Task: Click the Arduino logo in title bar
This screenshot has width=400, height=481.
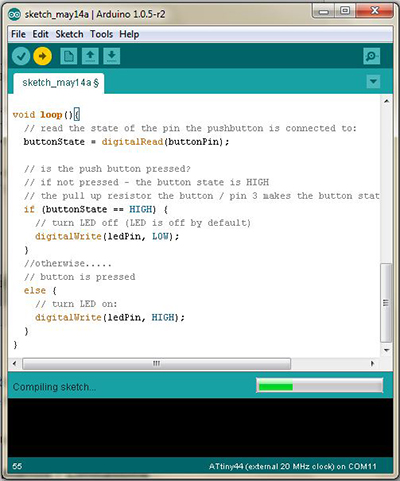Action: click(14, 14)
